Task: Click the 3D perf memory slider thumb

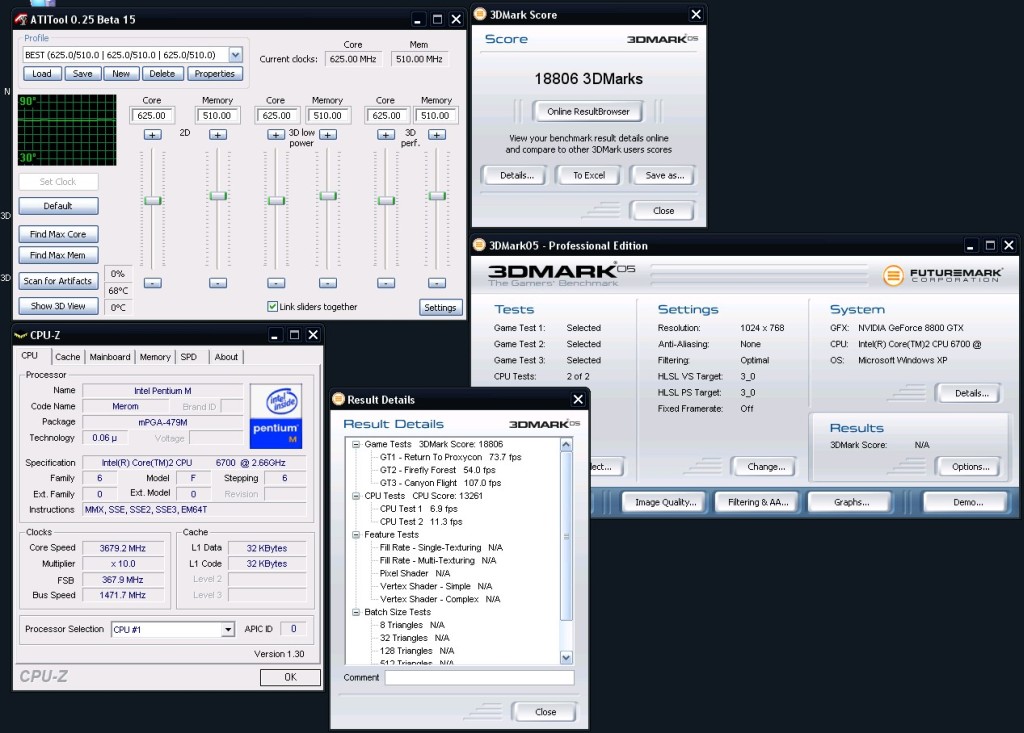Action: (x=437, y=195)
